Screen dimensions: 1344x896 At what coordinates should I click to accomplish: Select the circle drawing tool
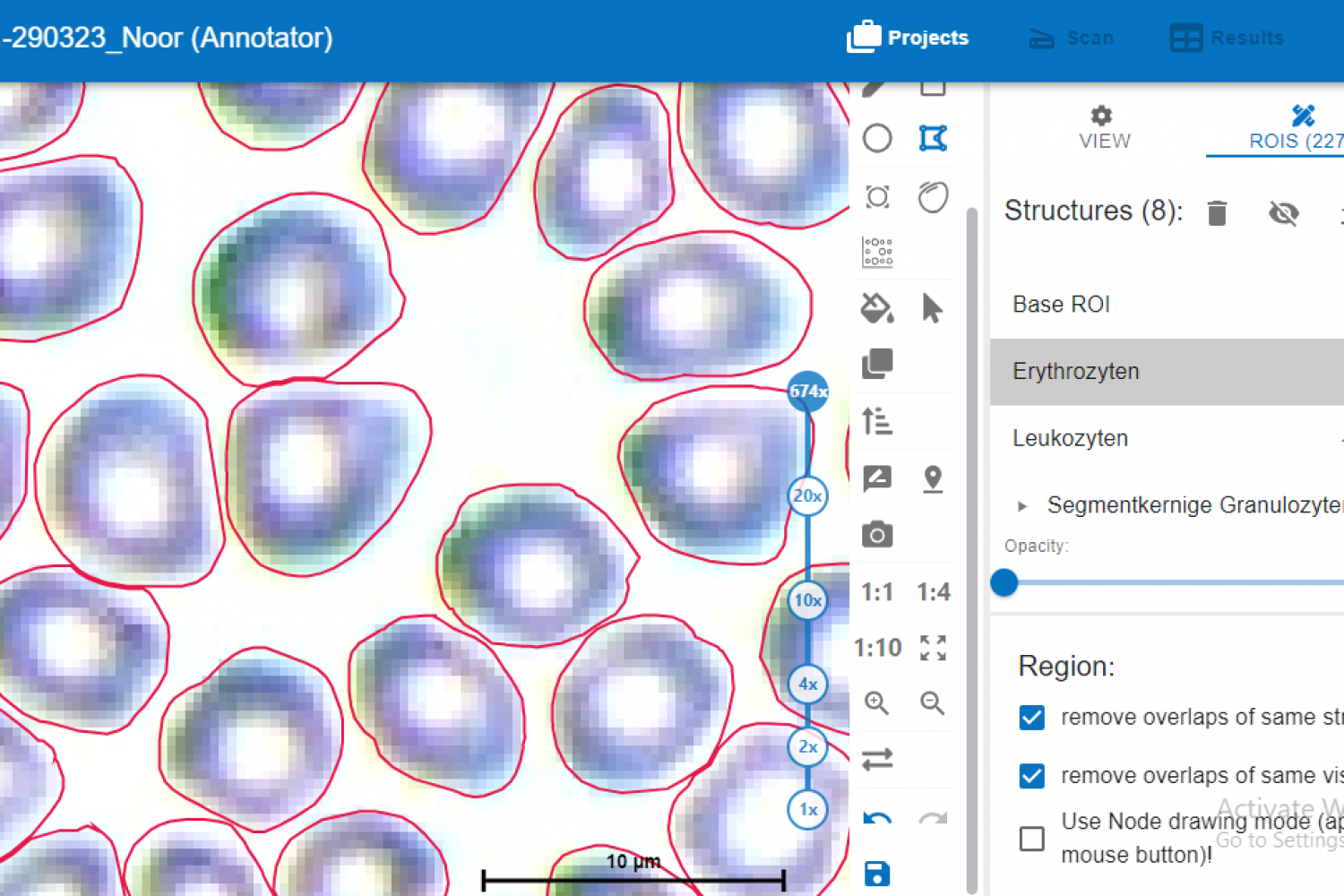[x=877, y=139]
